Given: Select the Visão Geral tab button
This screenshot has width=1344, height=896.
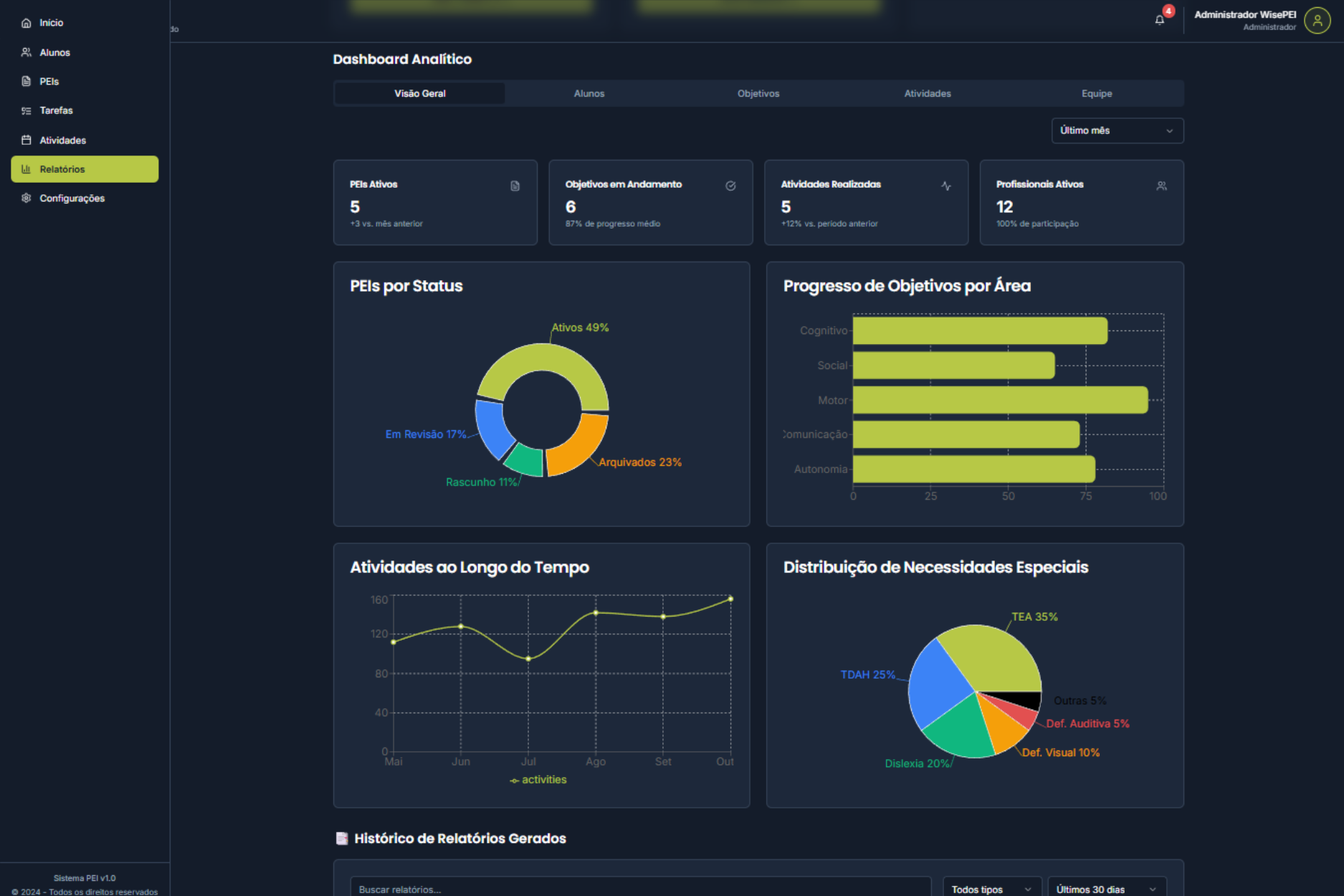Looking at the screenshot, I should [x=419, y=93].
